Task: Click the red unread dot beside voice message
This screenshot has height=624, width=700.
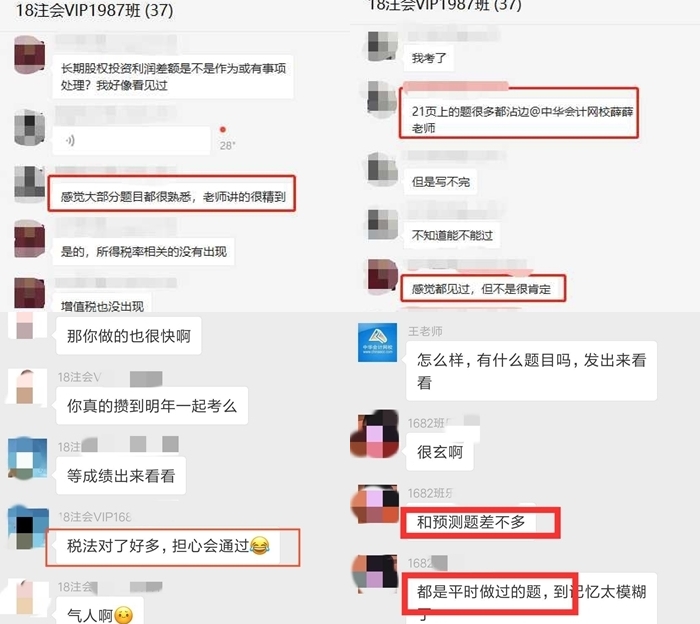Action: click(223, 130)
